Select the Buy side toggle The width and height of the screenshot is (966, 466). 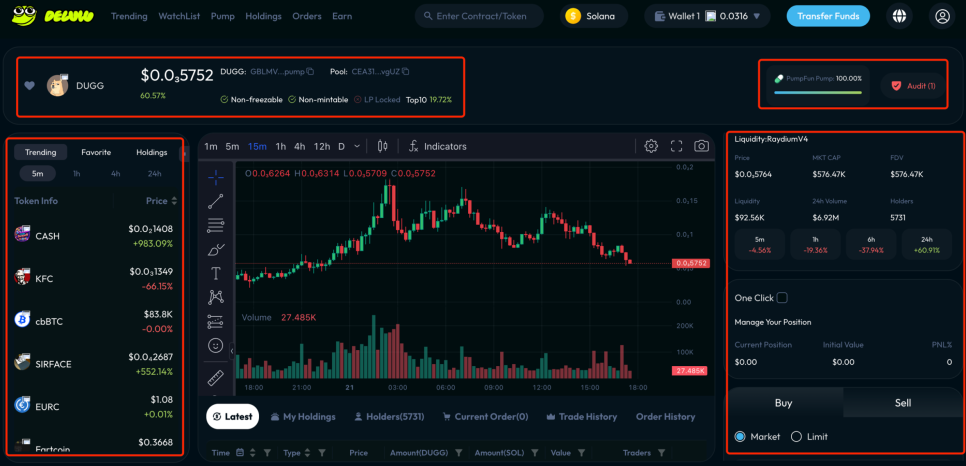pos(783,403)
